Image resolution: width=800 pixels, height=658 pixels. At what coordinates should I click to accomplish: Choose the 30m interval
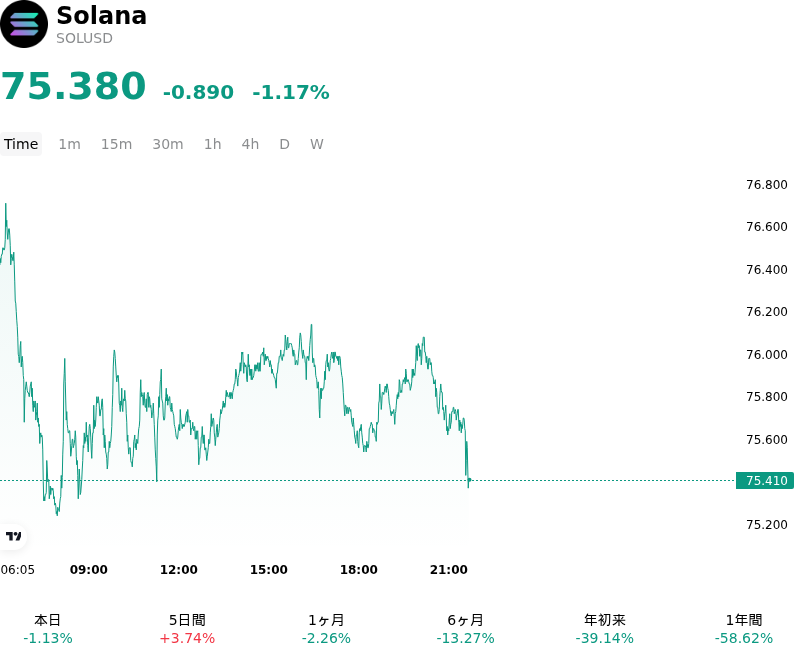tap(168, 144)
